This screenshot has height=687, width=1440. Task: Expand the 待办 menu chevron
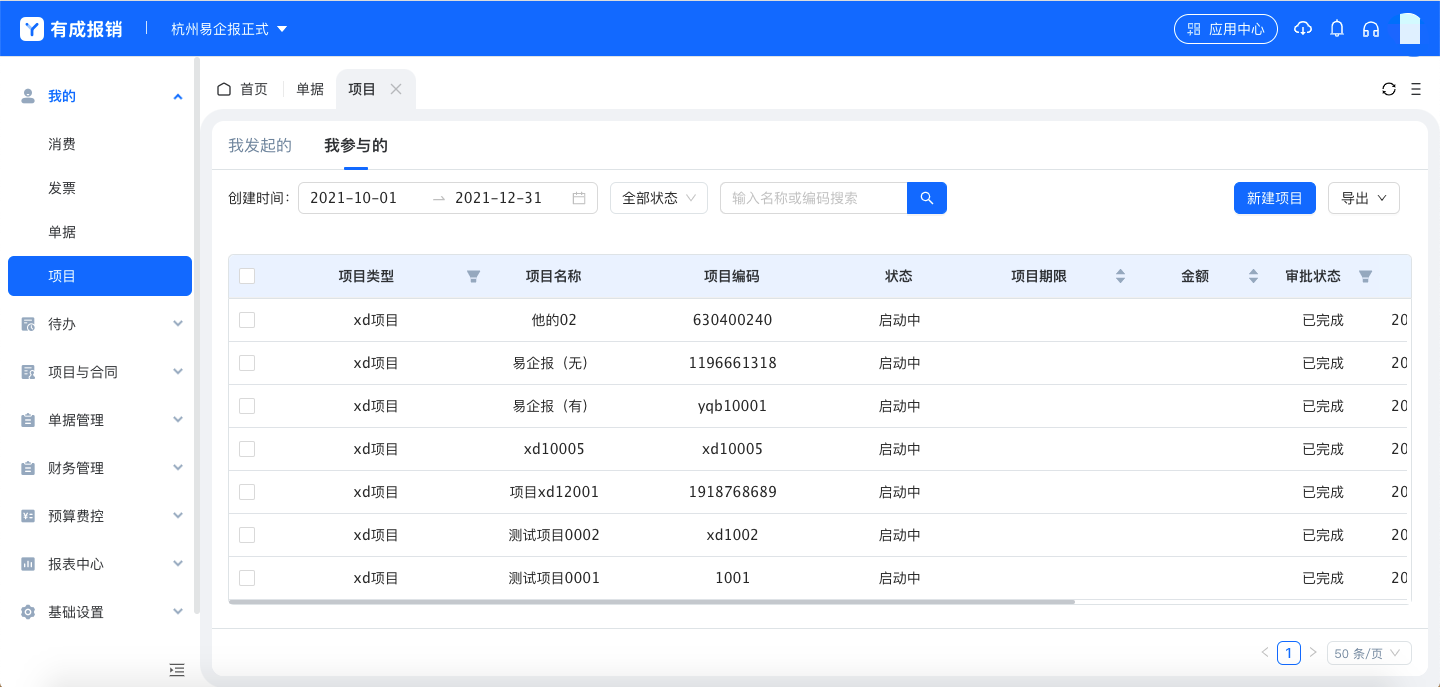pos(178,324)
